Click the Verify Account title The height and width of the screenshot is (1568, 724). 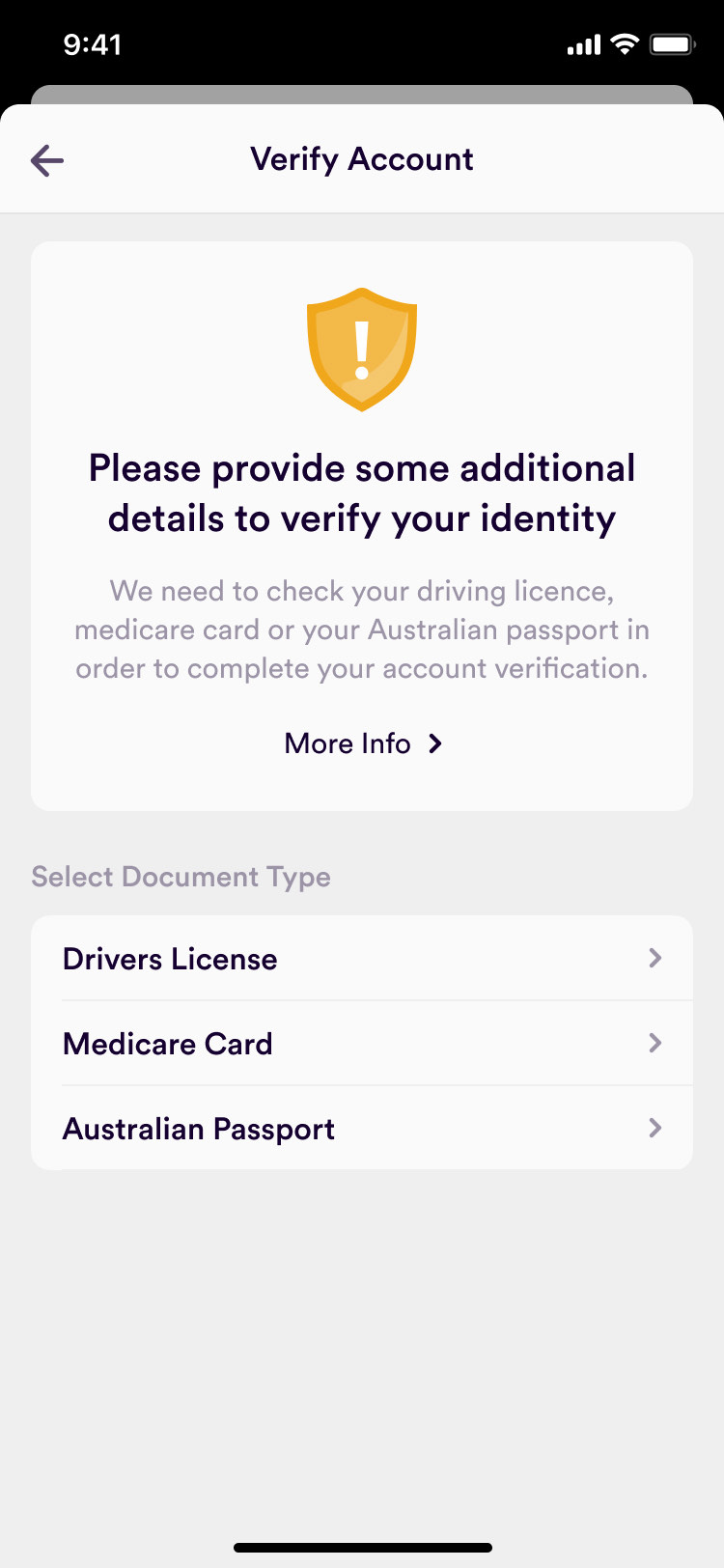(362, 159)
